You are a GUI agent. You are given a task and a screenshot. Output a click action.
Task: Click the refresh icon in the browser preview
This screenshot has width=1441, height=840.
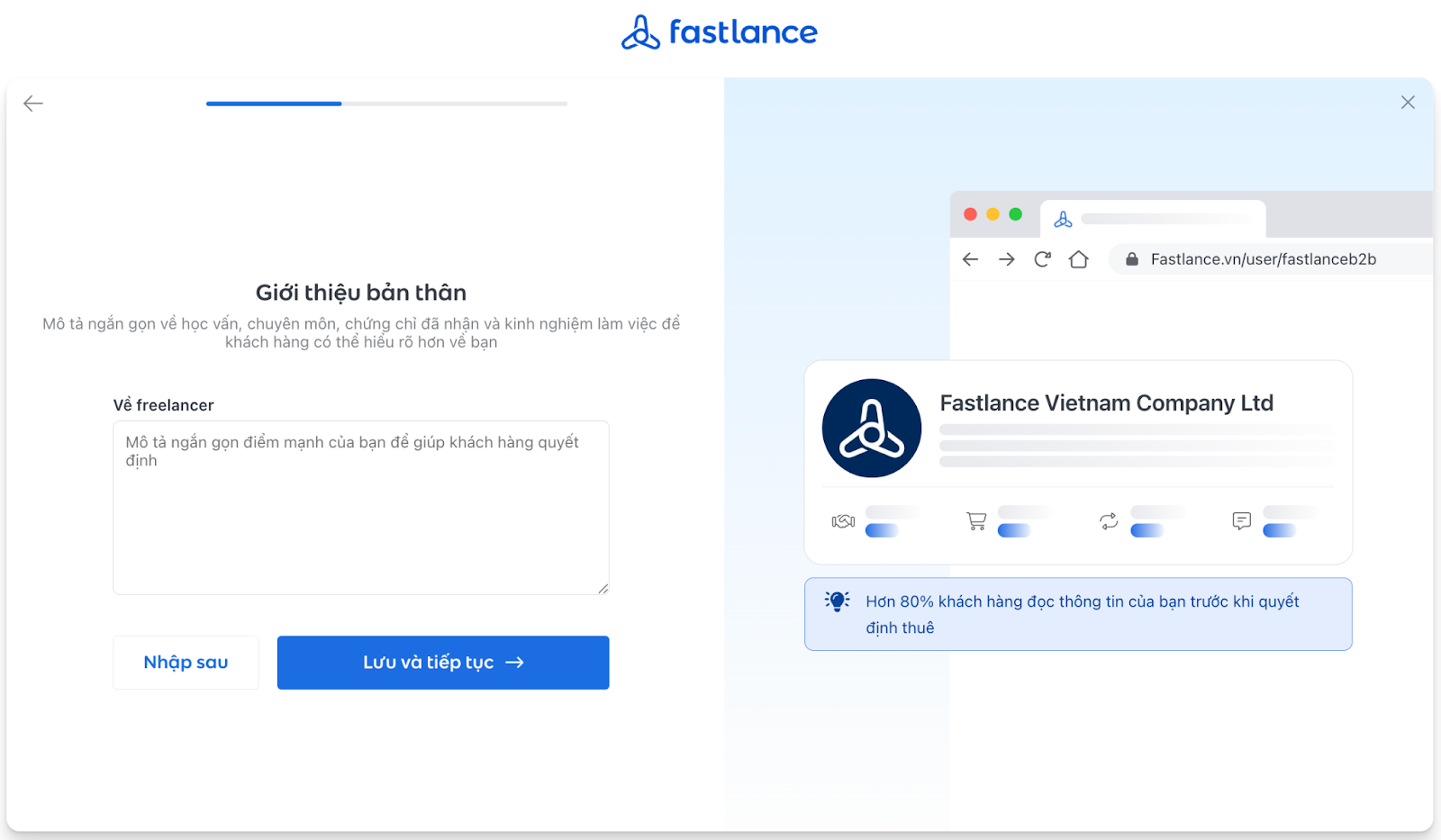(1042, 259)
